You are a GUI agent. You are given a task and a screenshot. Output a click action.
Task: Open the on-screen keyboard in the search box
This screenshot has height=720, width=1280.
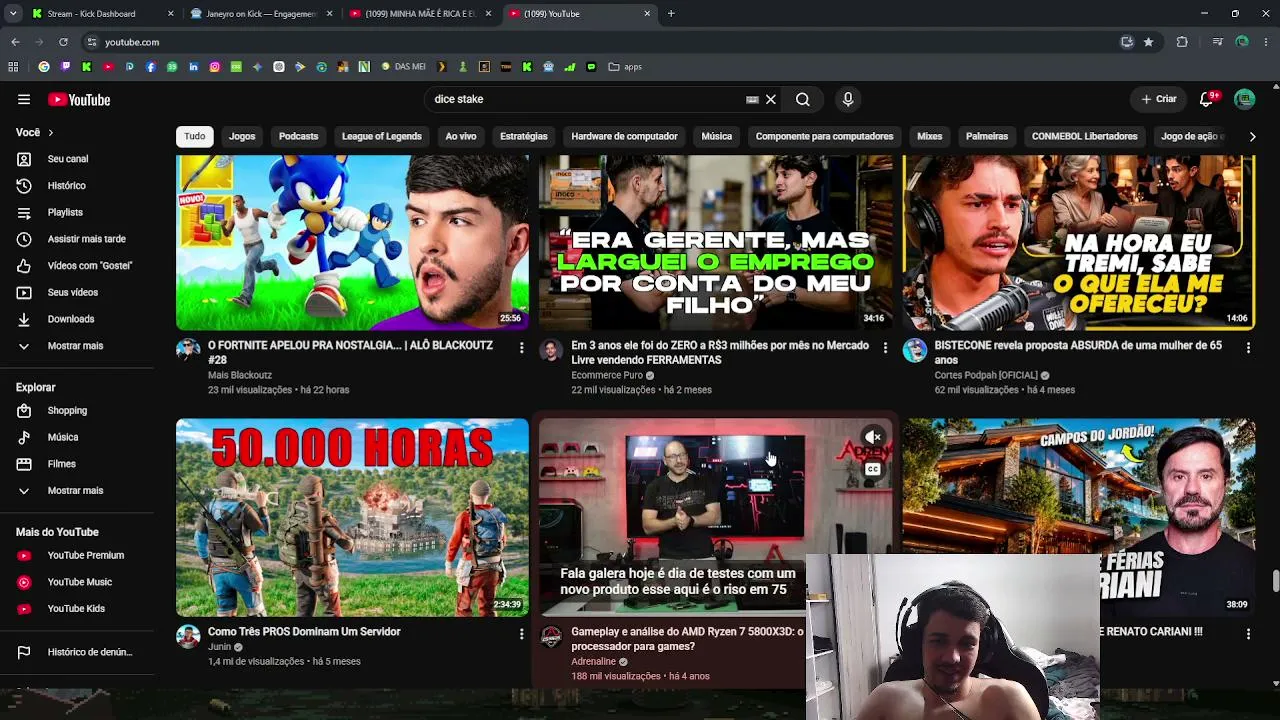pos(752,99)
